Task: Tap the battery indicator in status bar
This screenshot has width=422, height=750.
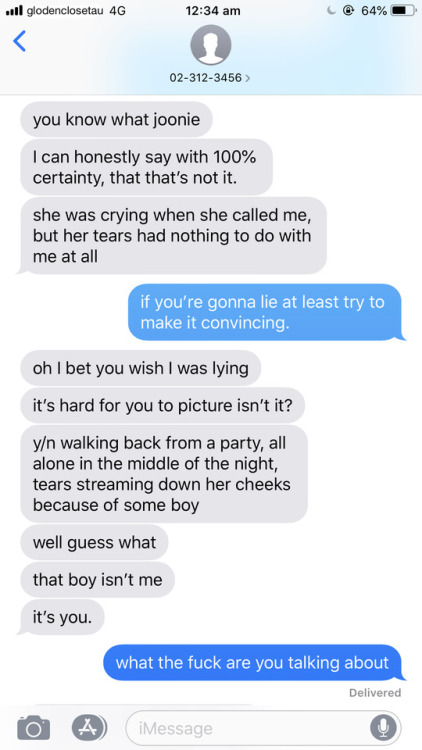Action: tap(403, 11)
